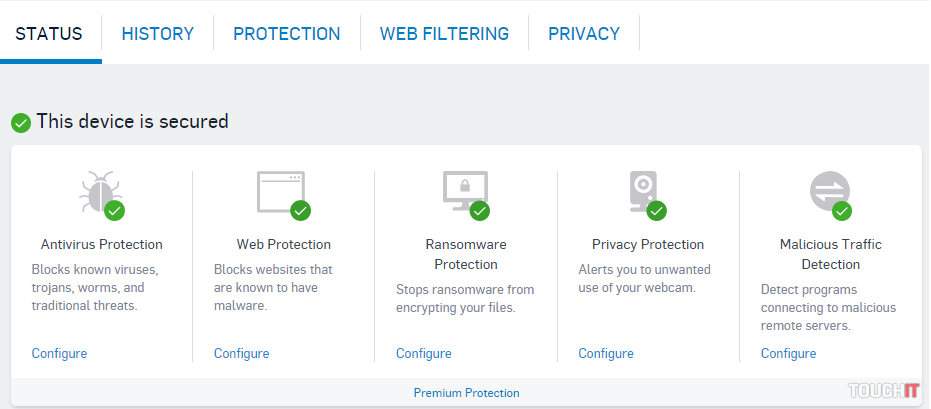Image resolution: width=931 pixels, height=409 pixels.
Task: Select the Status tab
Action: 49,33
